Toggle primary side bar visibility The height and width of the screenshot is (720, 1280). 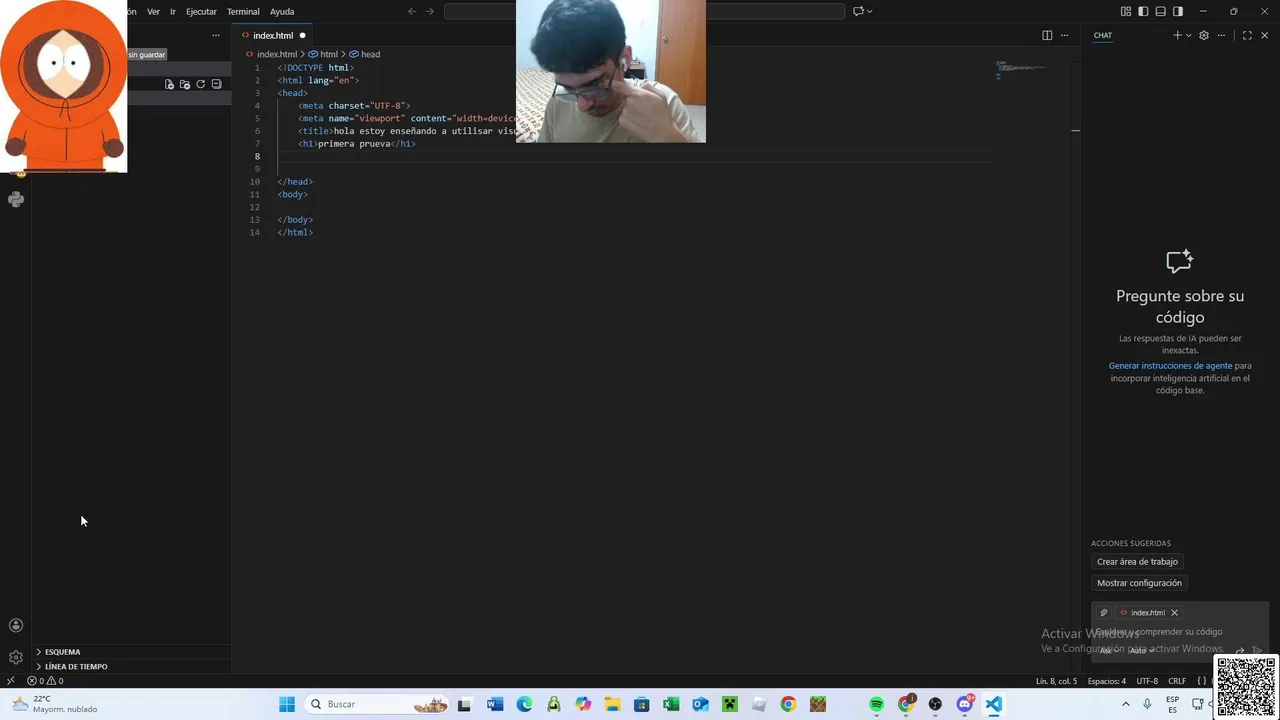coord(1143,11)
